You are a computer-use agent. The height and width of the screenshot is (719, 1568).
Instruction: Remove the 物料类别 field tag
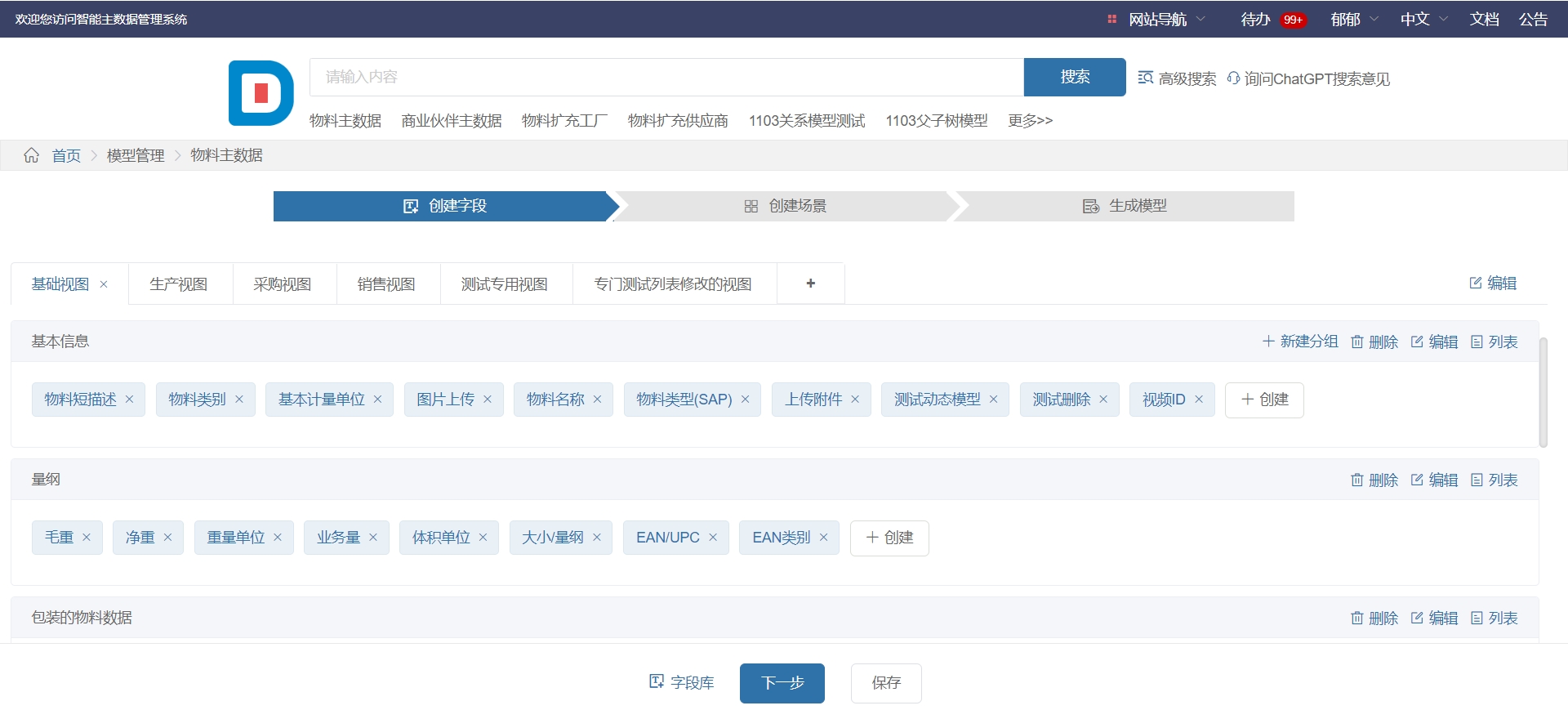(x=239, y=400)
